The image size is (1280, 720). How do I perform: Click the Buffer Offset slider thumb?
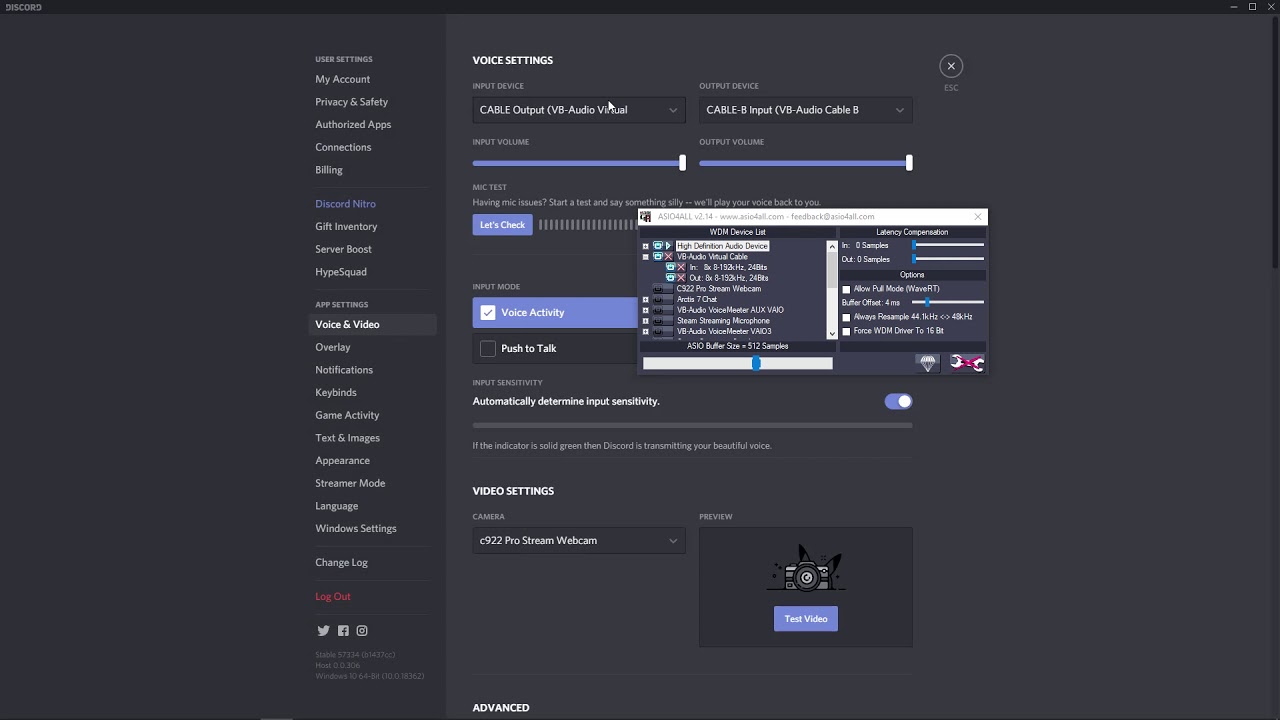point(927,302)
